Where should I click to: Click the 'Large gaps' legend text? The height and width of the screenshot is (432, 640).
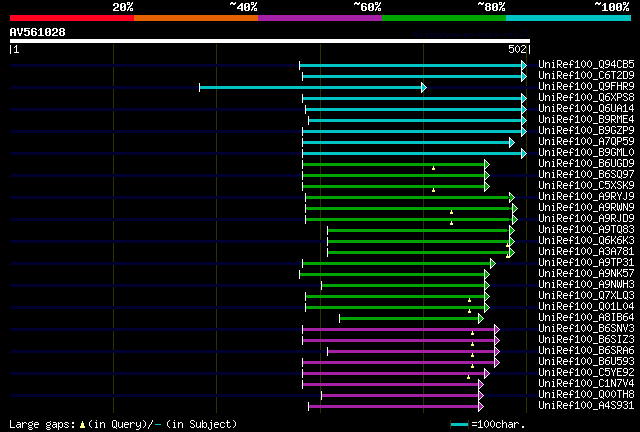pyautogui.click(x=42, y=425)
